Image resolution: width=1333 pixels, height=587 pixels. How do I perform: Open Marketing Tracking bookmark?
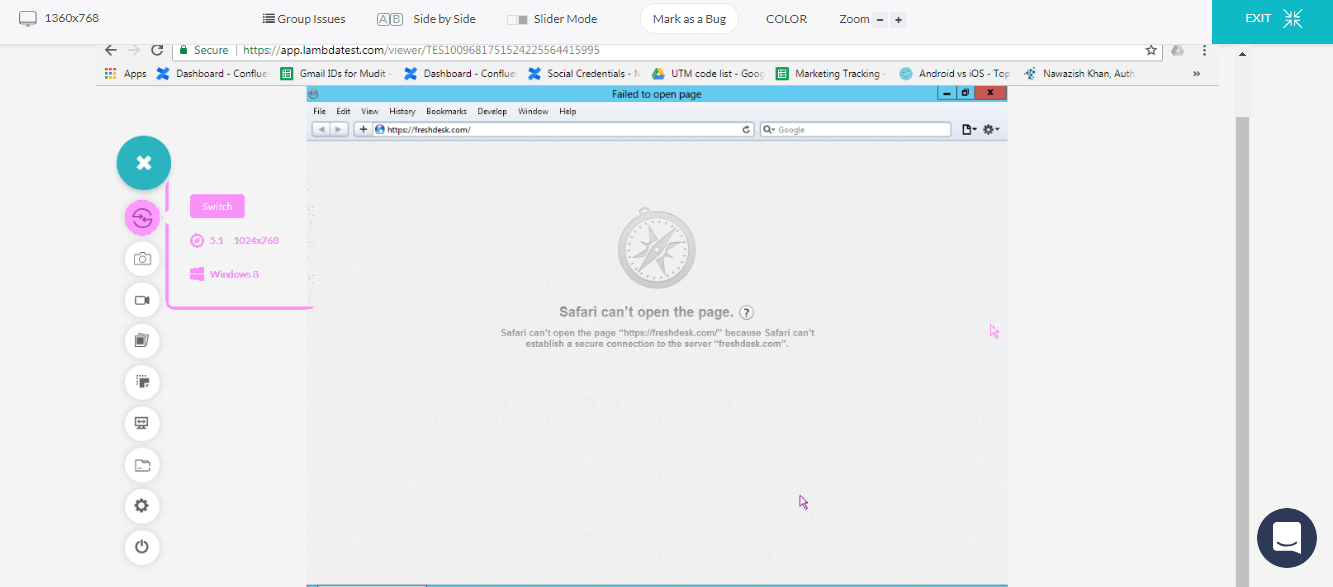[x=832, y=73]
